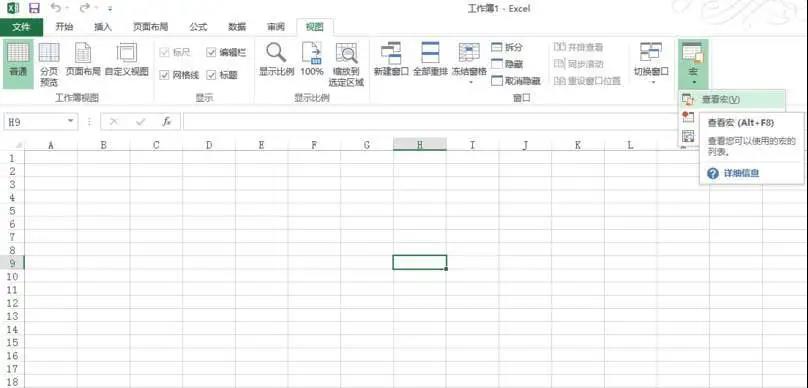Click the blue question mark help icon
Viewport: 808px width, 388px height.
click(713, 174)
